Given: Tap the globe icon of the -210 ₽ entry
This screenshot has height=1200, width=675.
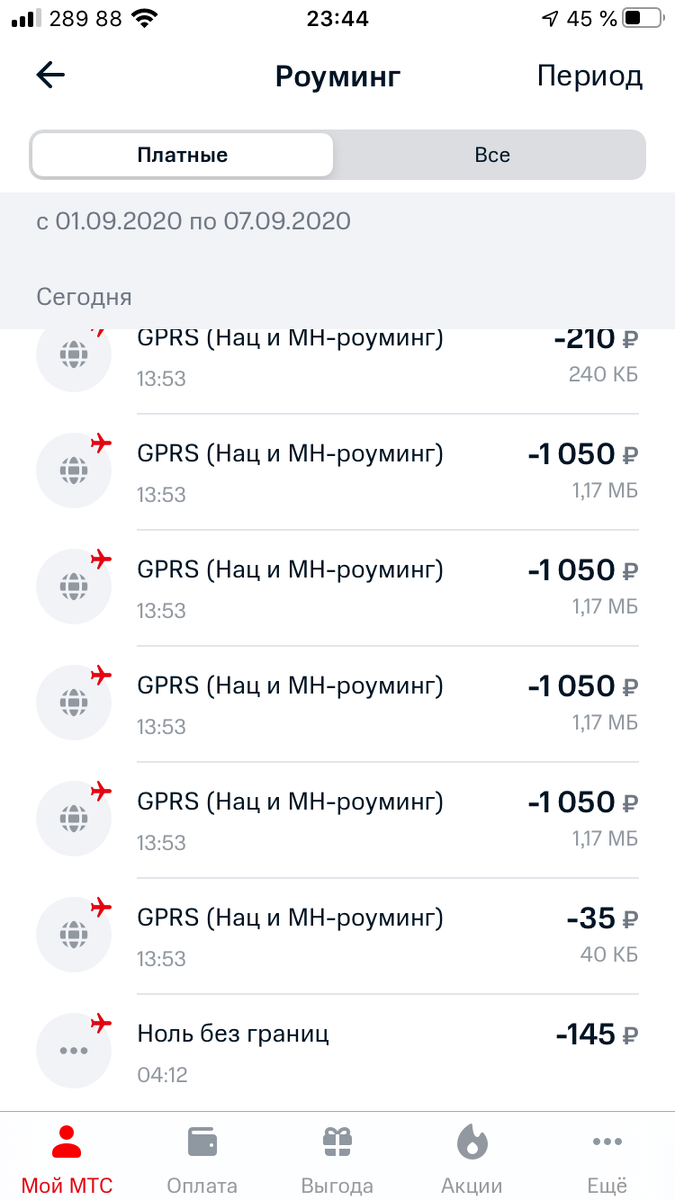Looking at the screenshot, I should click(x=74, y=355).
